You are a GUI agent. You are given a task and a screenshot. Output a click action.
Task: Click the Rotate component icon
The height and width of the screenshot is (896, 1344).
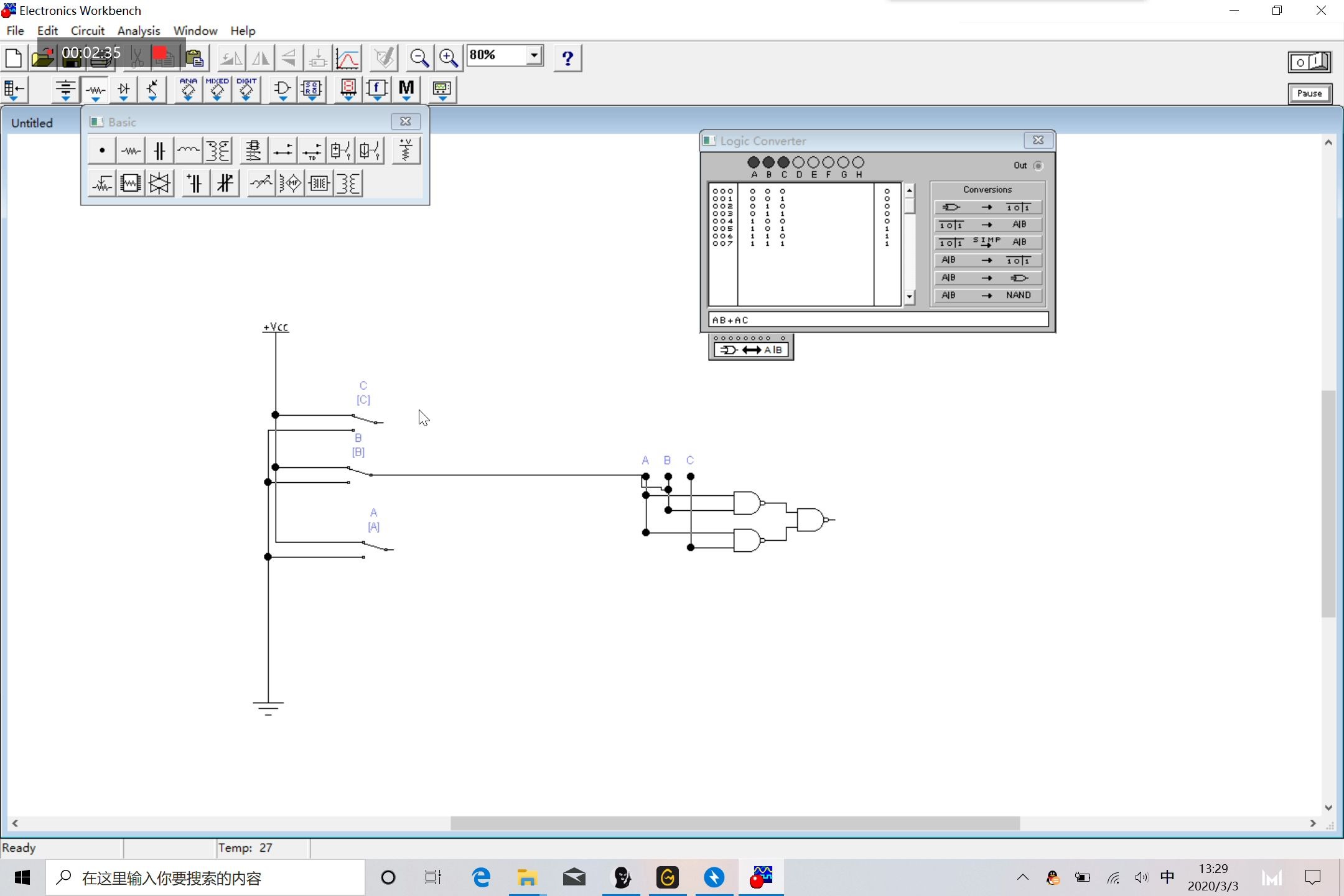pos(231,58)
